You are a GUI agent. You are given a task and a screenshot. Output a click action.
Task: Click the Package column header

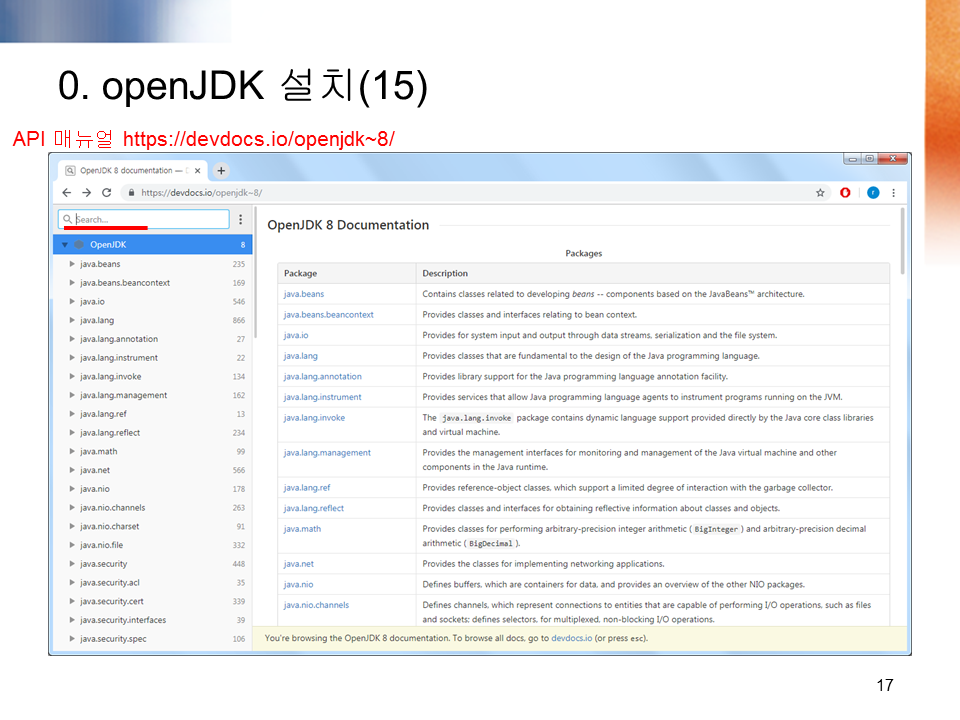[x=347, y=274]
